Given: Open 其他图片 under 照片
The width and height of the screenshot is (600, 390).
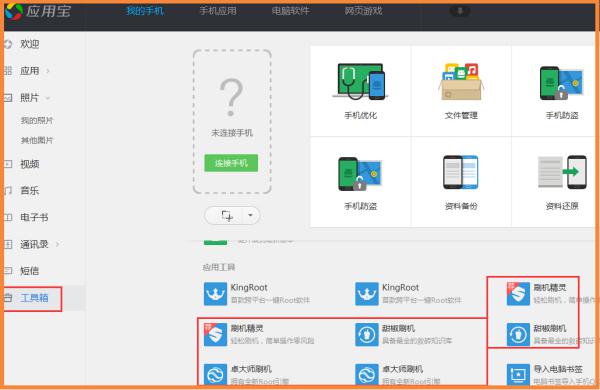Looking at the screenshot, I should tap(37, 140).
